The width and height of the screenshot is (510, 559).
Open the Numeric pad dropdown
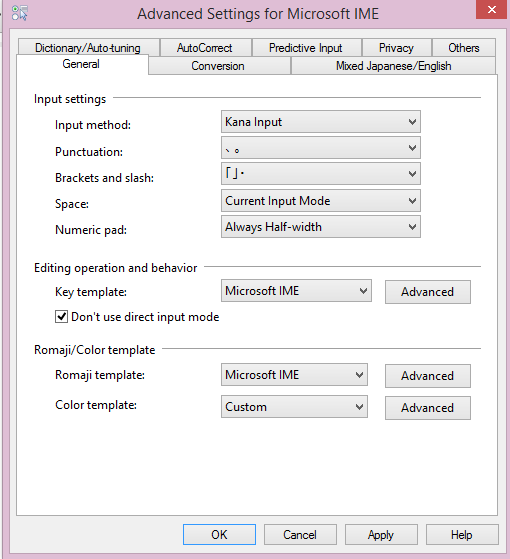coord(321,227)
